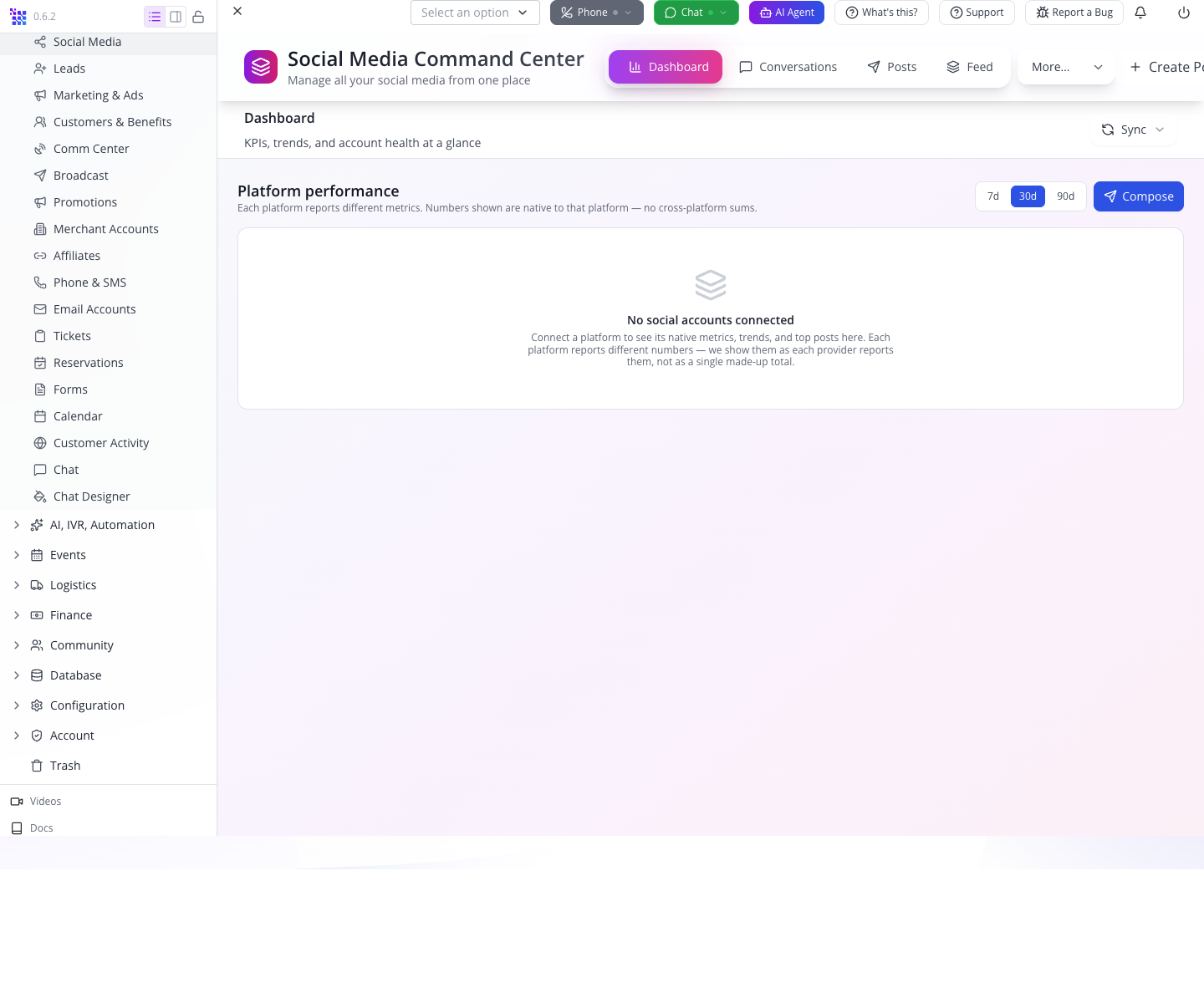Open the Promotions icon
This screenshot has width=1204, height=1003.
pos(40,202)
